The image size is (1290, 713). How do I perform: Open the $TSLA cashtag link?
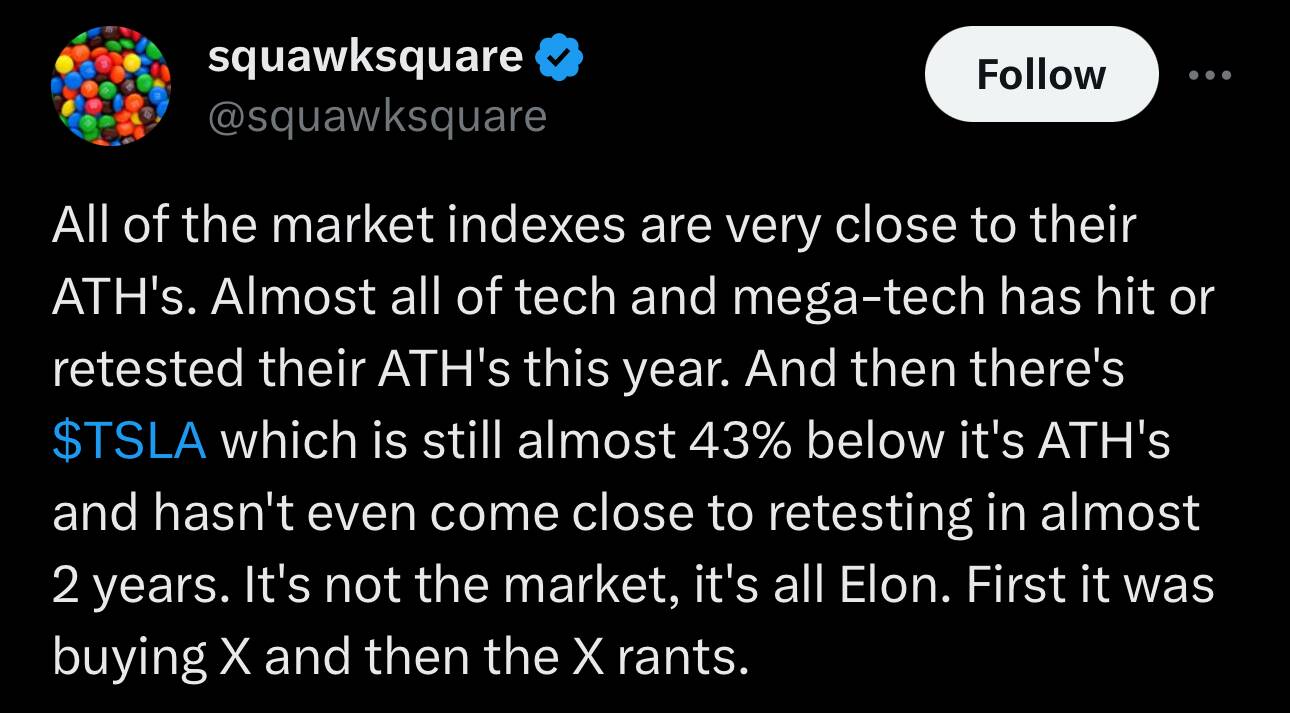(x=129, y=441)
